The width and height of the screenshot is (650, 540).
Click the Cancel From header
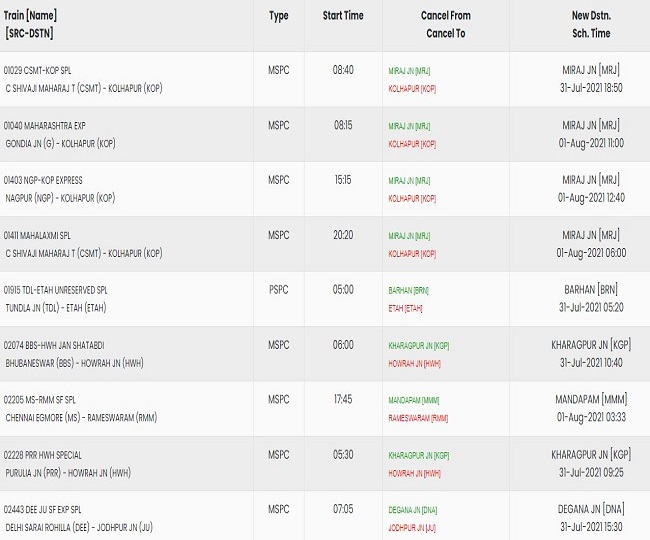pos(446,16)
